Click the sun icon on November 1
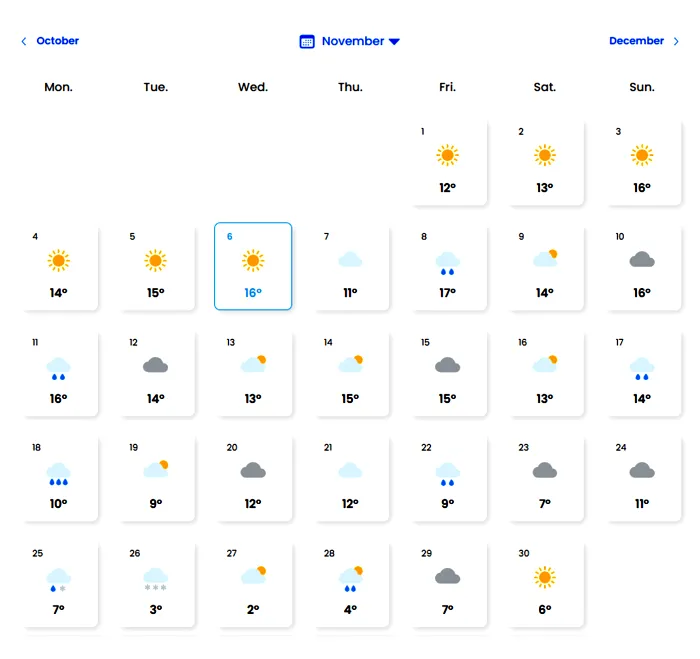The image size is (700, 659). (447, 155)
